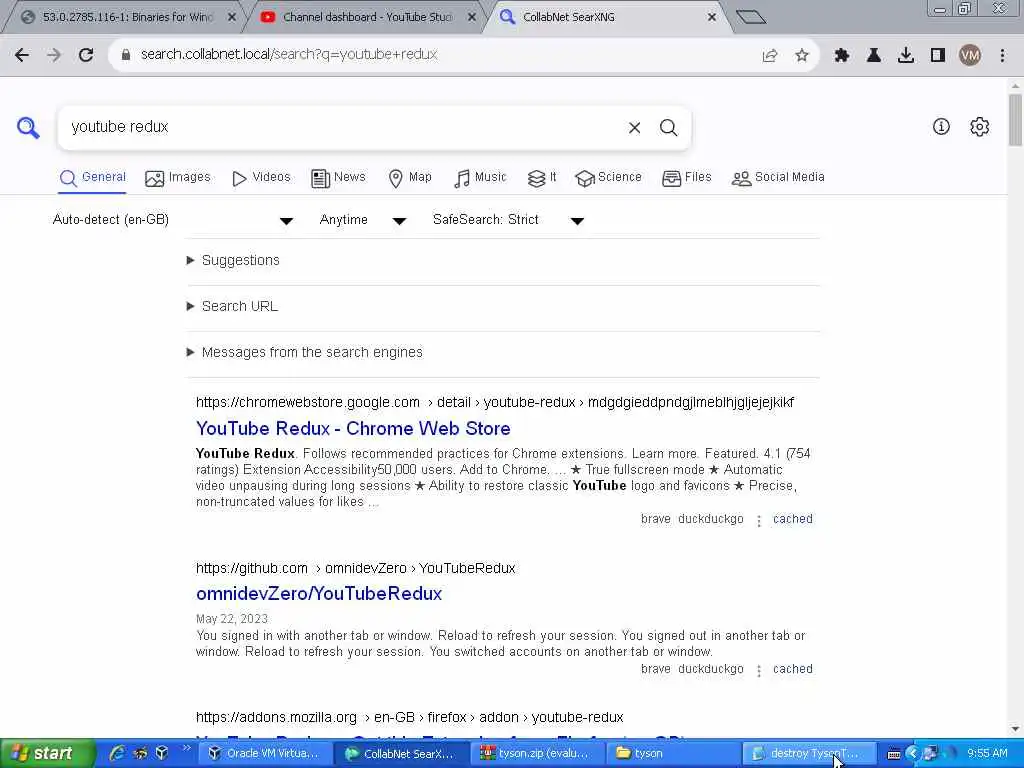
Task: Select the General search tab
Action: click(92, 178)
